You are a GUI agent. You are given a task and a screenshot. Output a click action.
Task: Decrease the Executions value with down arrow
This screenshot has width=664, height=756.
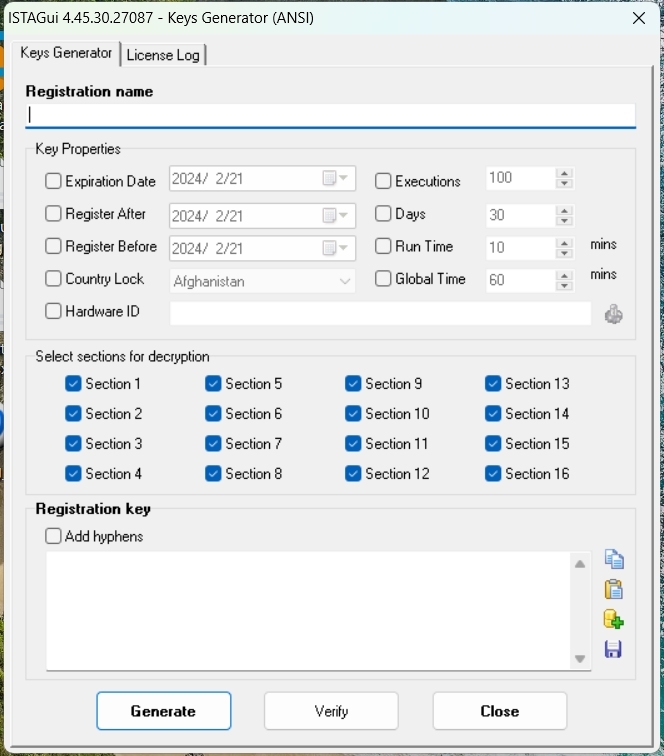(564, 183)
